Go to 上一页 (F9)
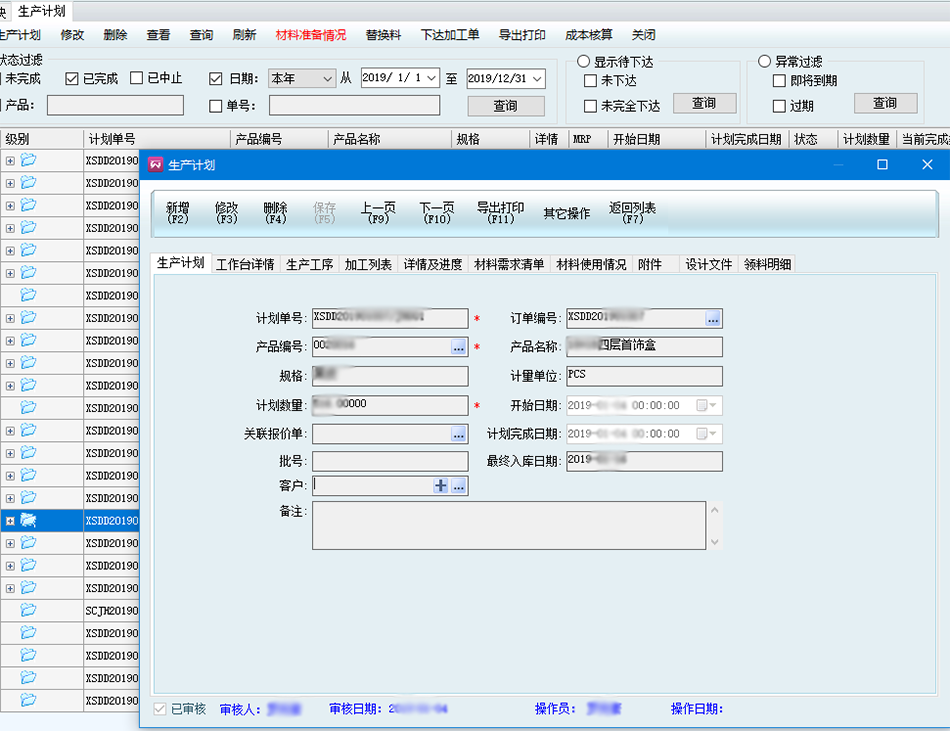 click(378, 213)
